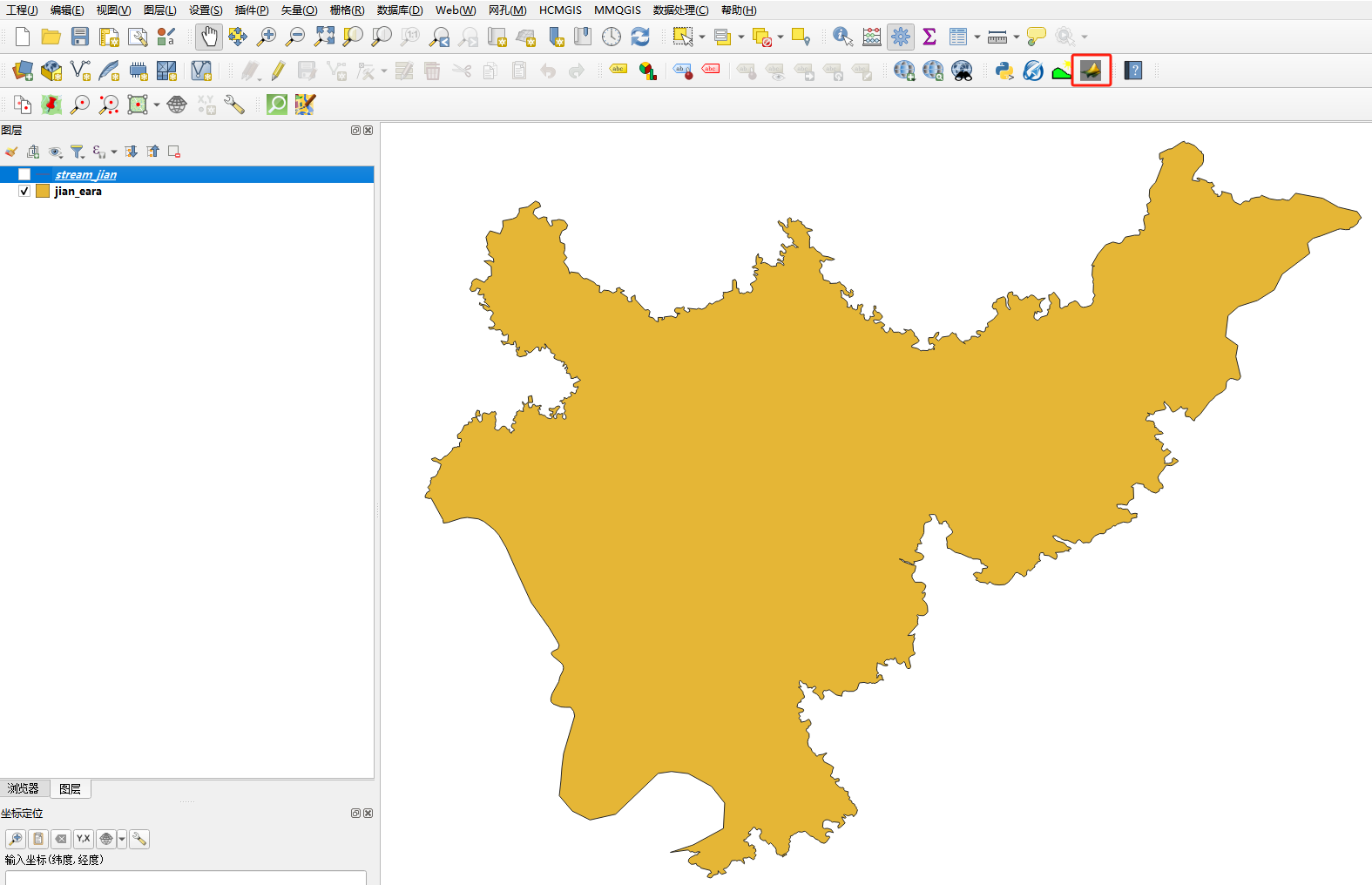1372x885 pixels.
Task: Click the Y,X order button
Action: coord(84,839)
